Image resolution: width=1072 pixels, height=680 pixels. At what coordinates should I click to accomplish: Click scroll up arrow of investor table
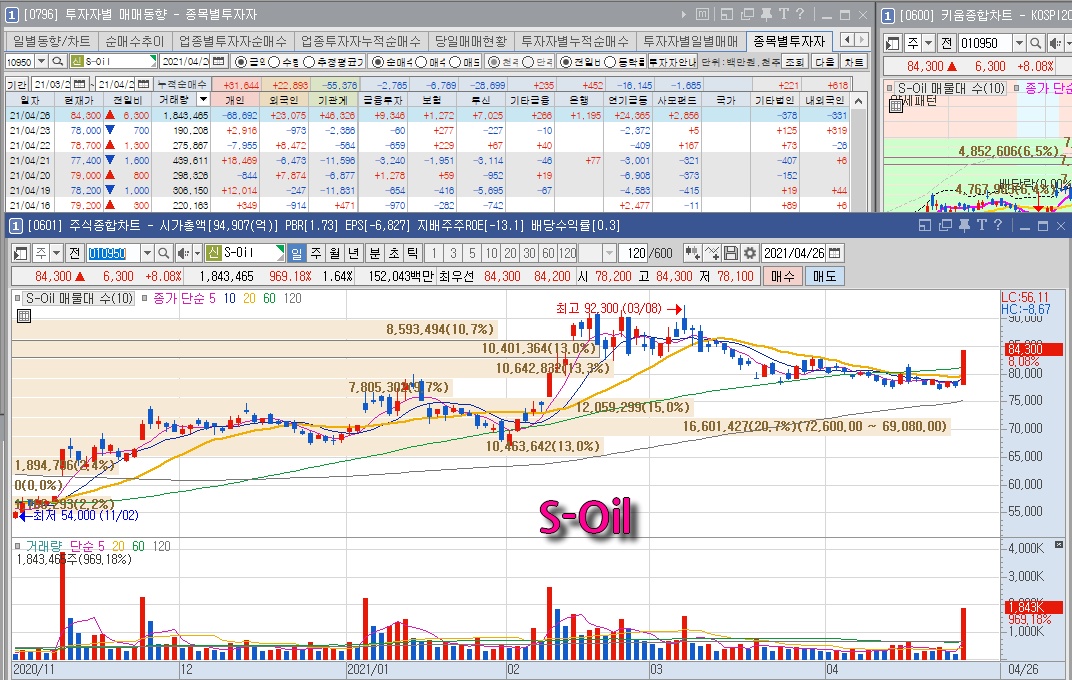coord(859,101)
